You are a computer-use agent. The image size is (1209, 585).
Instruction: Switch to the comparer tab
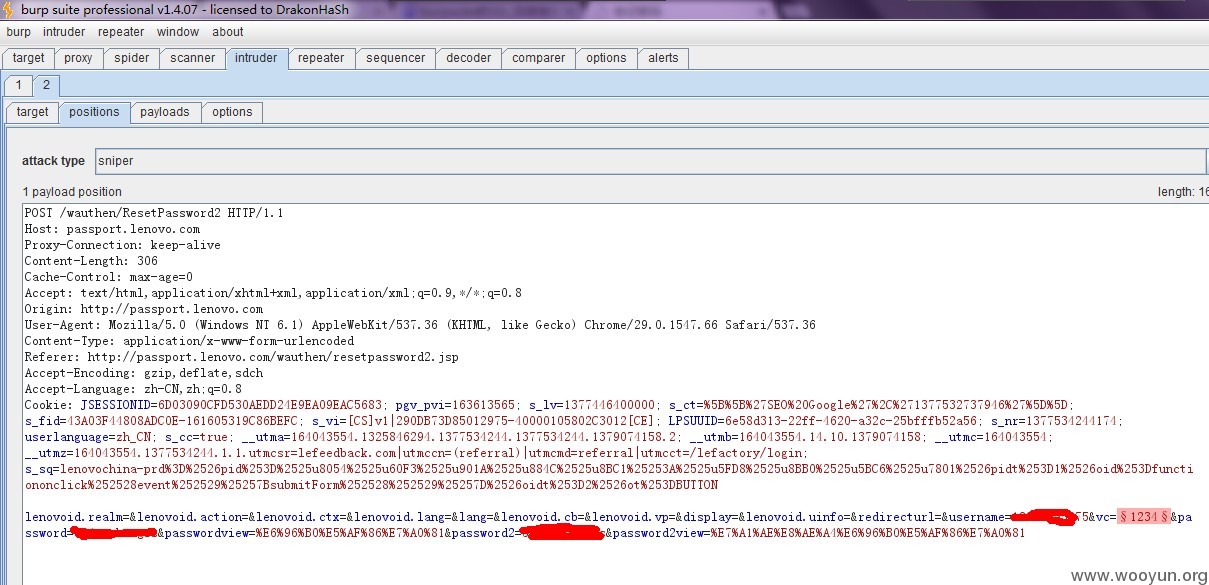[538, 58]
